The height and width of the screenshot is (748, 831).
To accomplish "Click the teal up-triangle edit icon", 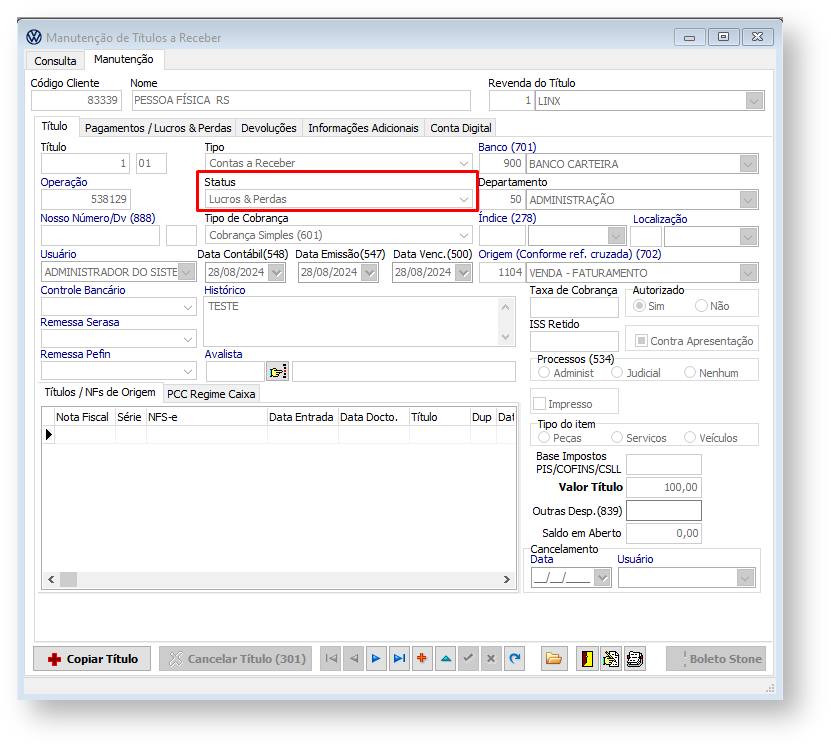I will point(446,658).
